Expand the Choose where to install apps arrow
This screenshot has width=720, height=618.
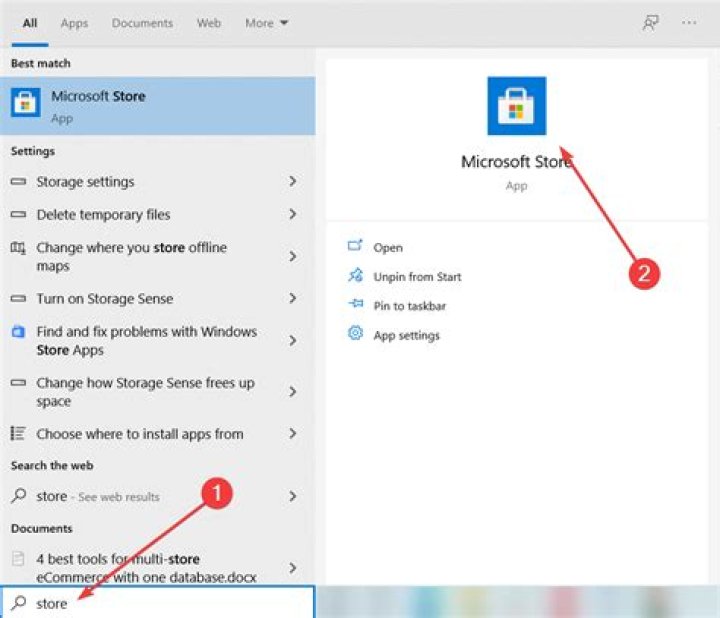point(292,433)
